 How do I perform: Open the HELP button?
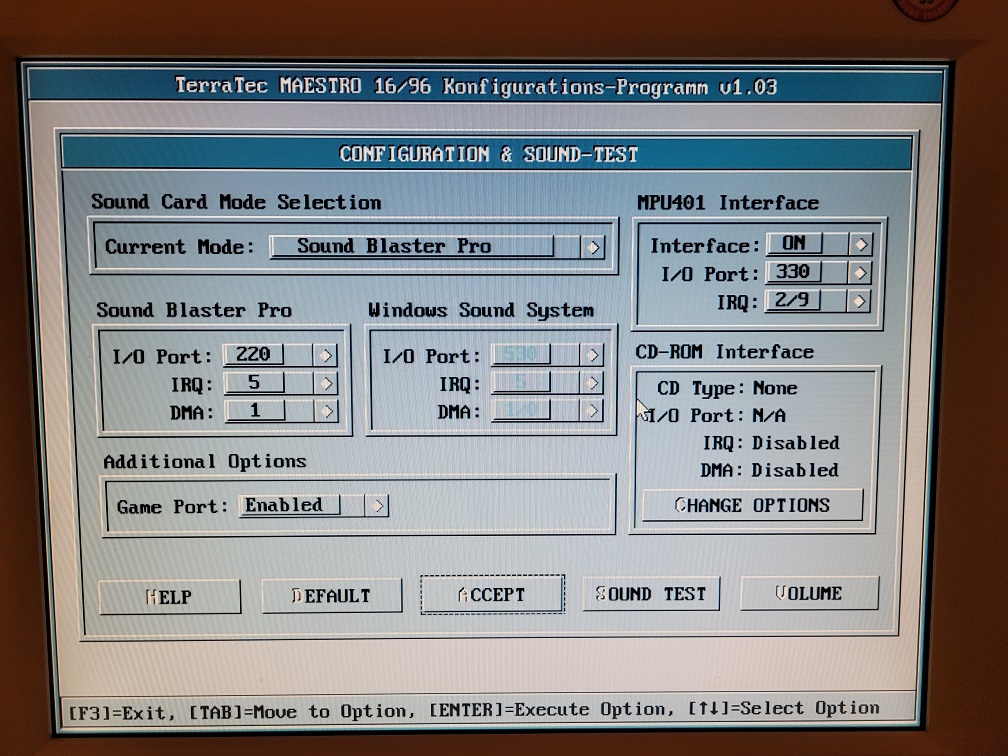click(170, 597)
